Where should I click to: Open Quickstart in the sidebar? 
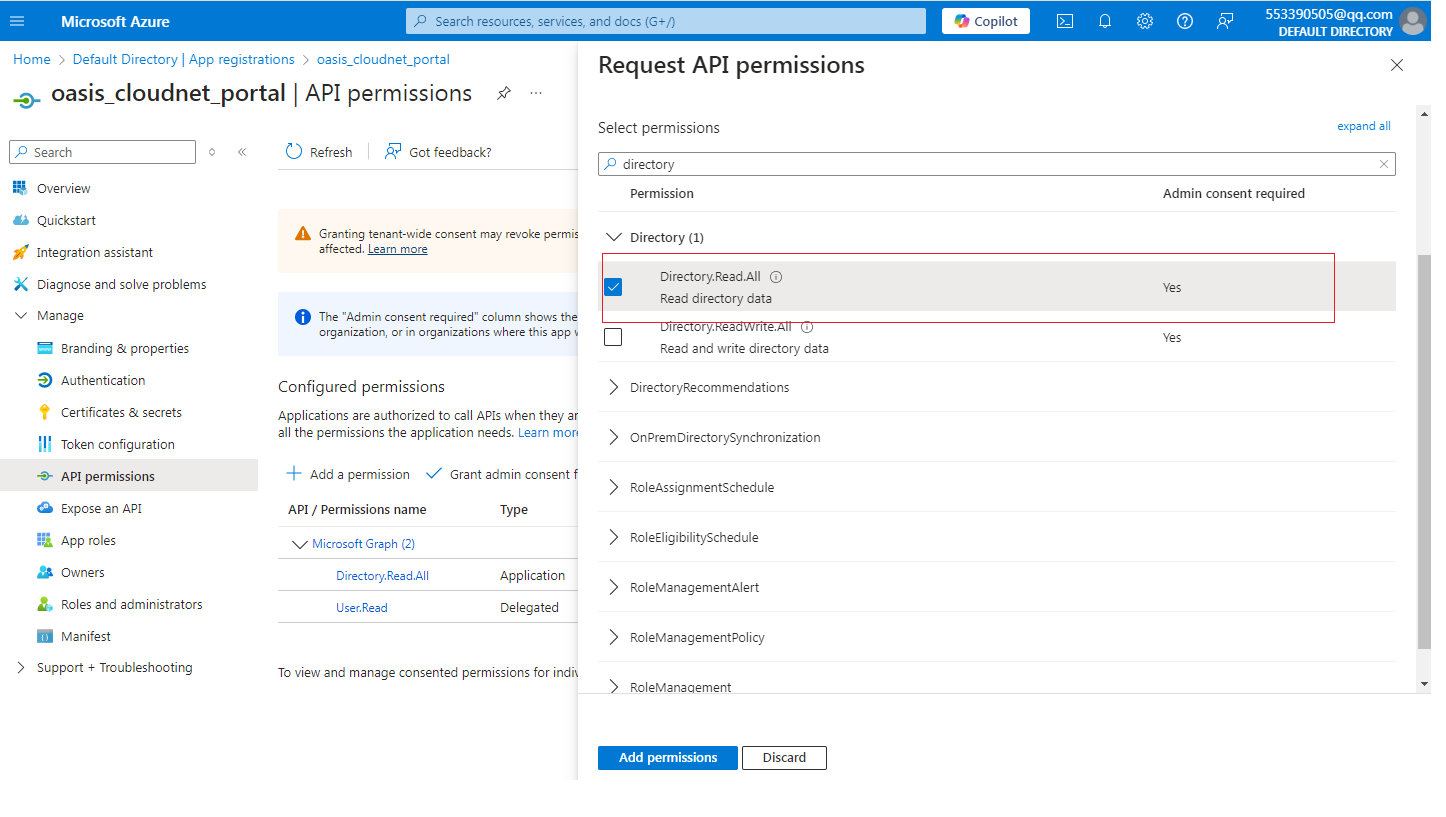[x=66, y=220]
